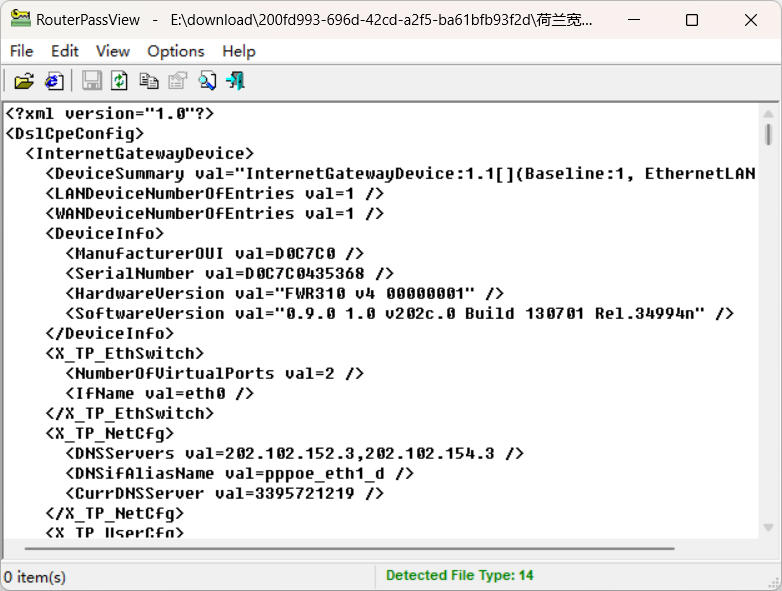Click the Find magnifier icon
The image size is (782, 591).
point(207,81)
